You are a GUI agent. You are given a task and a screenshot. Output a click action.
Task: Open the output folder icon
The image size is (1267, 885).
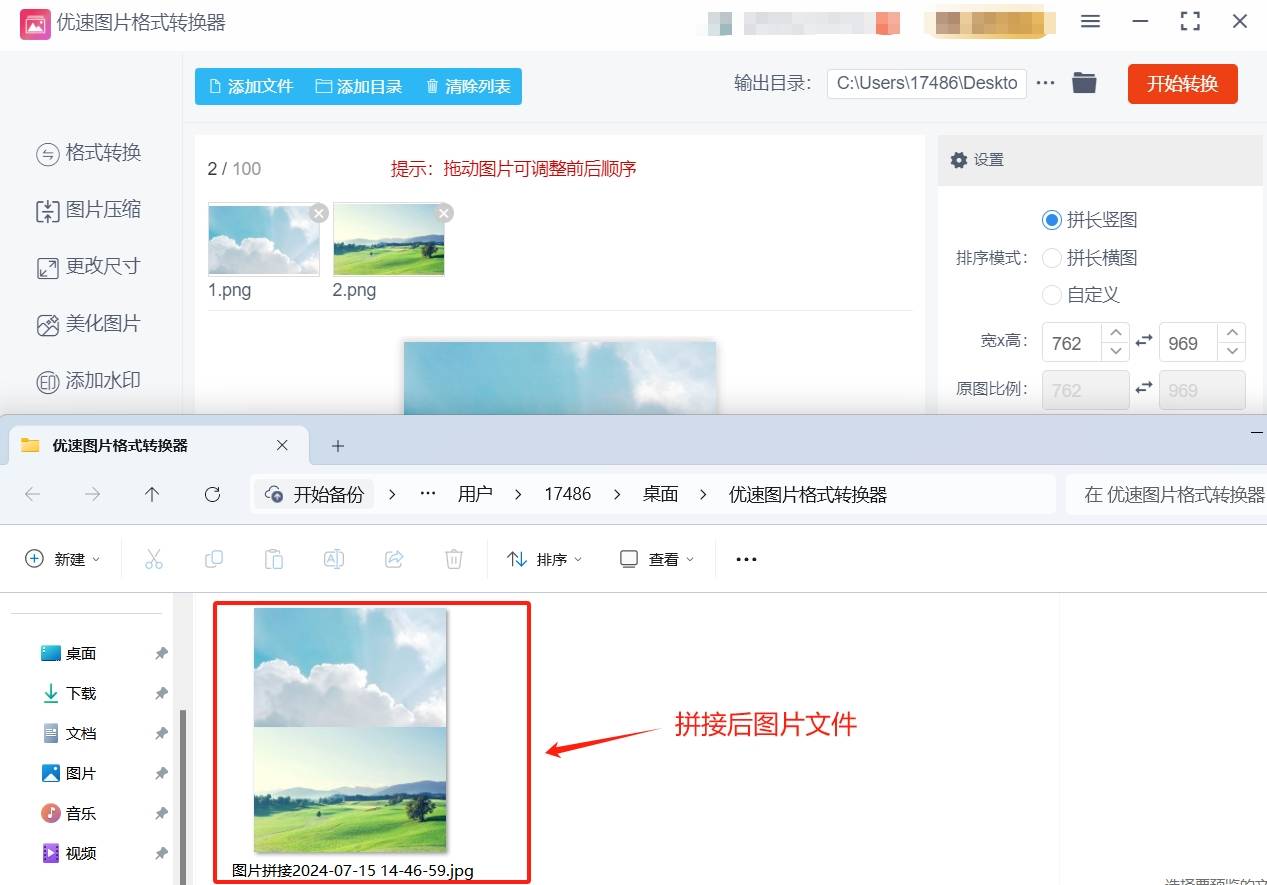click(x=1084, y=83)
